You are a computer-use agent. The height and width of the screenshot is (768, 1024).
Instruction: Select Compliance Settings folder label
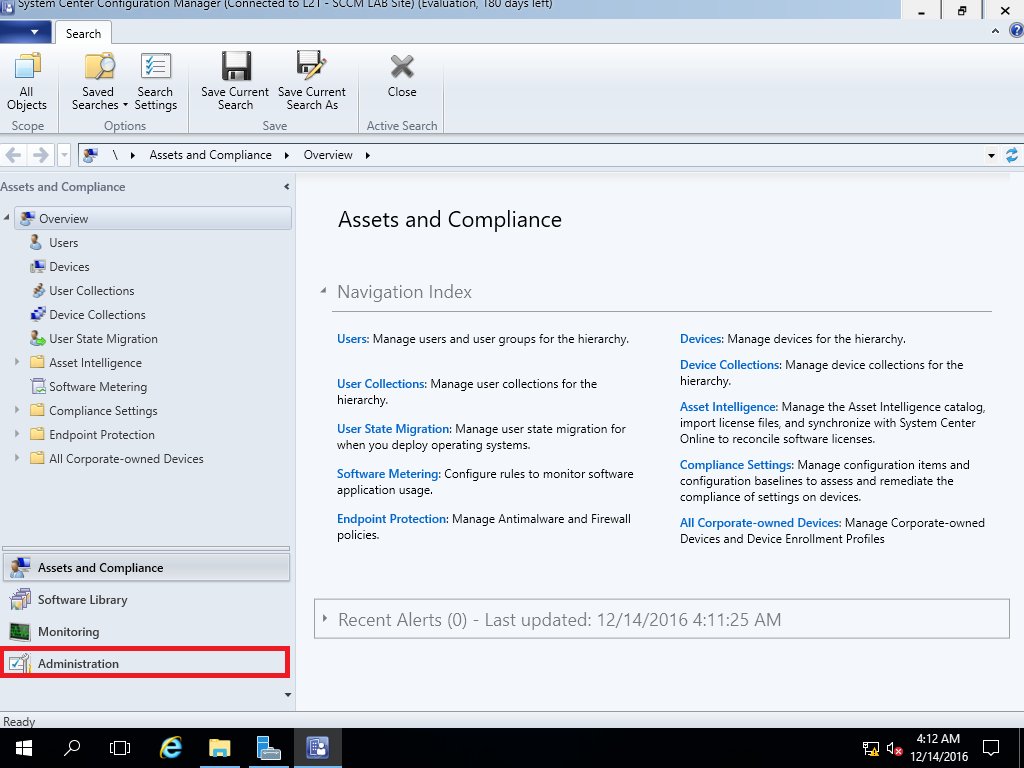point(103,411)
